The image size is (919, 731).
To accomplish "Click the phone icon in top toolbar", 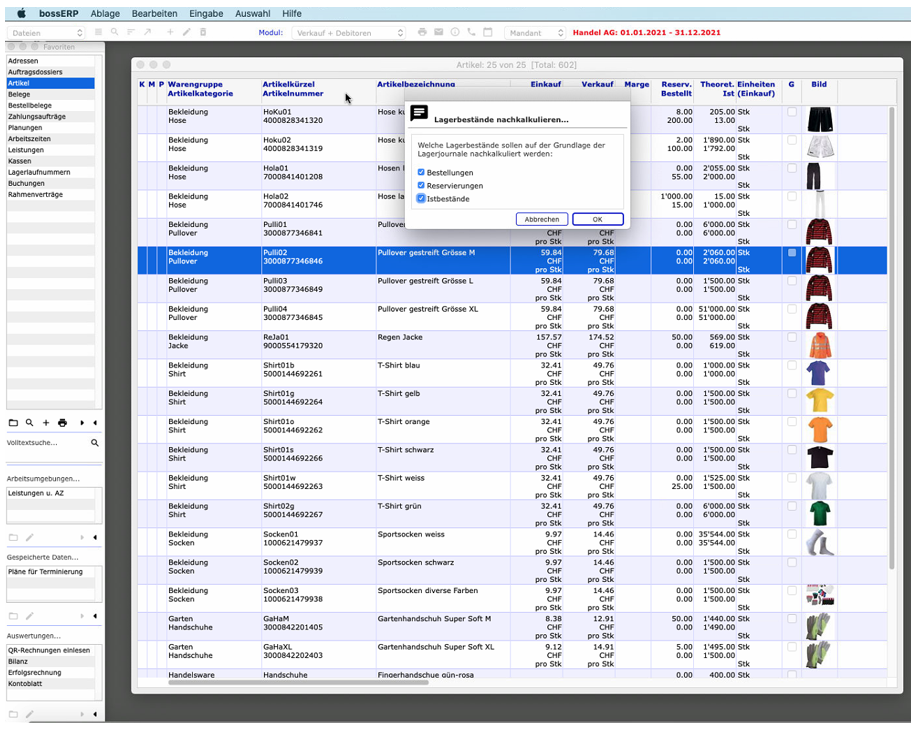I will pyautogui.click(x=471, y=33).
